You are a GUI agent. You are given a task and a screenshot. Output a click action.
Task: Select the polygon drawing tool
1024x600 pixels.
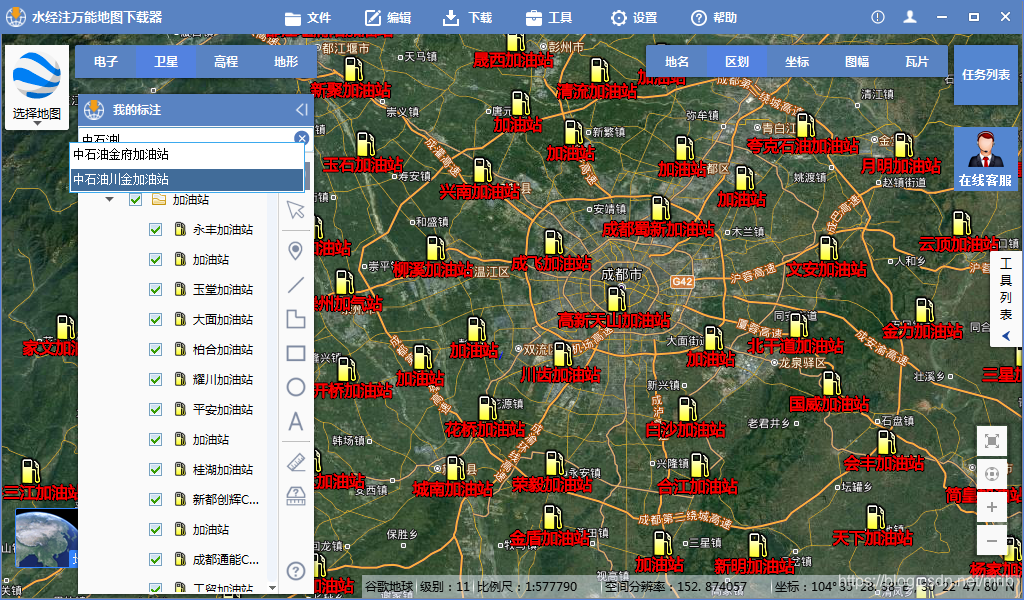pos(296,319)
